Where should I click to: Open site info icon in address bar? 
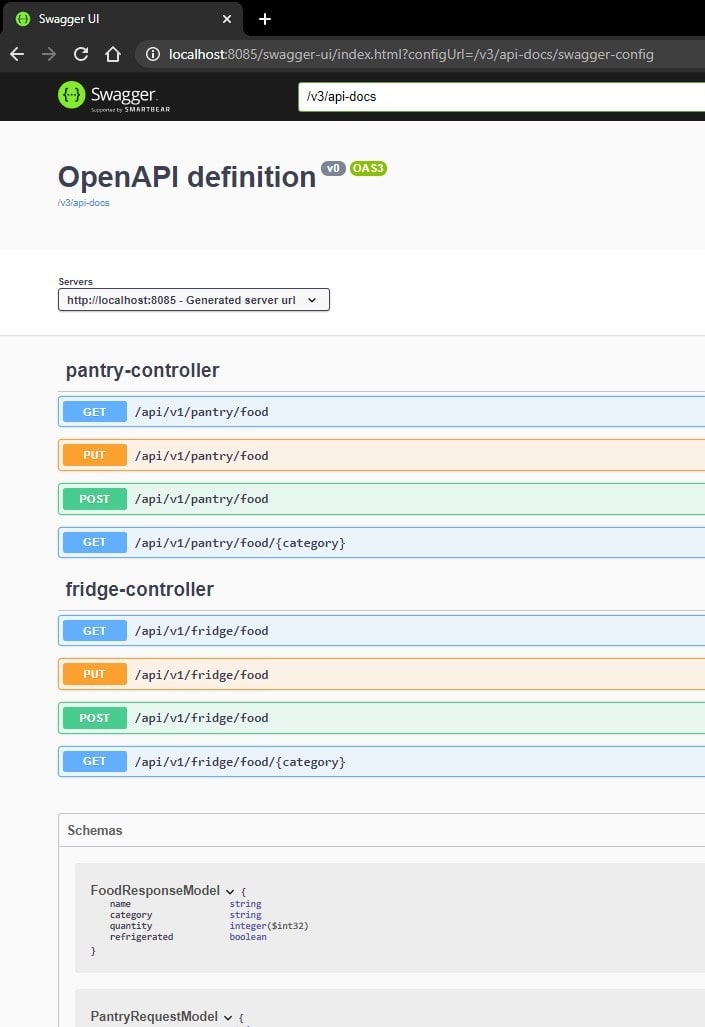[x=153, y=54]
